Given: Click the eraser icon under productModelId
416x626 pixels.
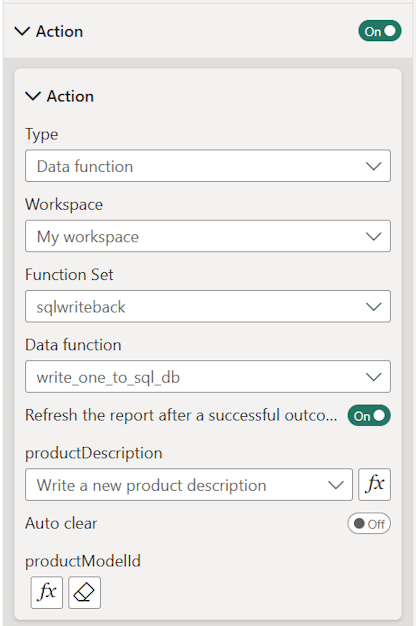Looking at the screenshot, I should coord(84,592).
